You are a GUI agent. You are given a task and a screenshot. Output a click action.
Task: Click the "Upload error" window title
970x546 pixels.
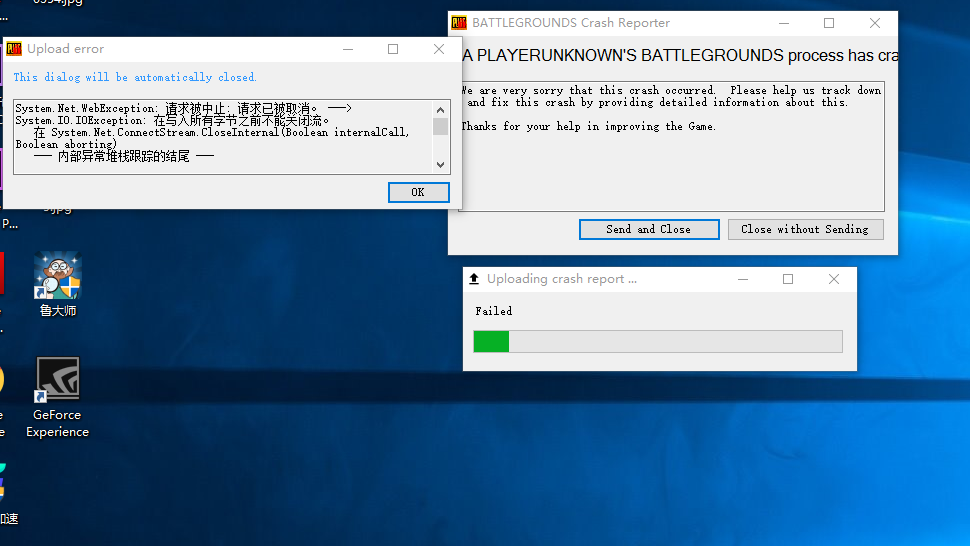66,49
